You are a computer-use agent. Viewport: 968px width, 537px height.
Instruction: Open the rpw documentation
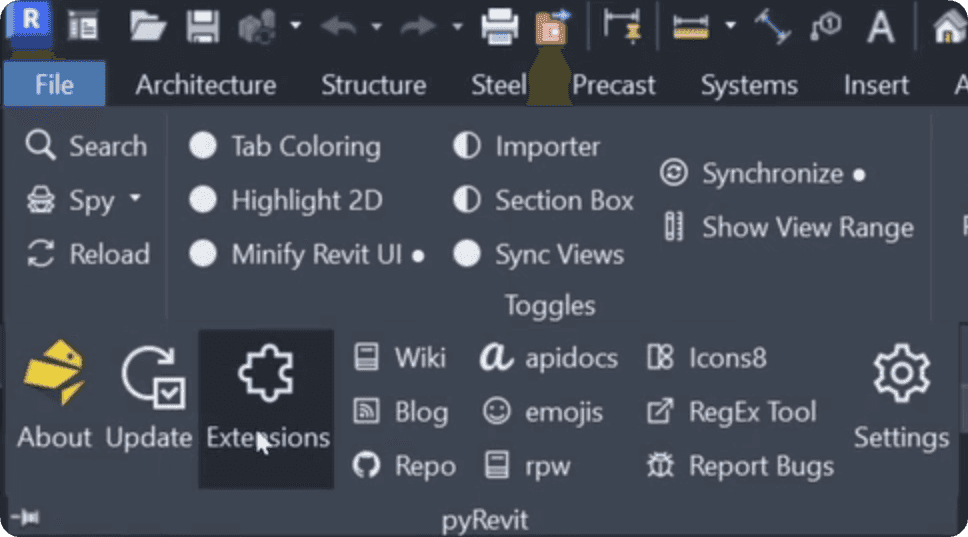(528, 465)
